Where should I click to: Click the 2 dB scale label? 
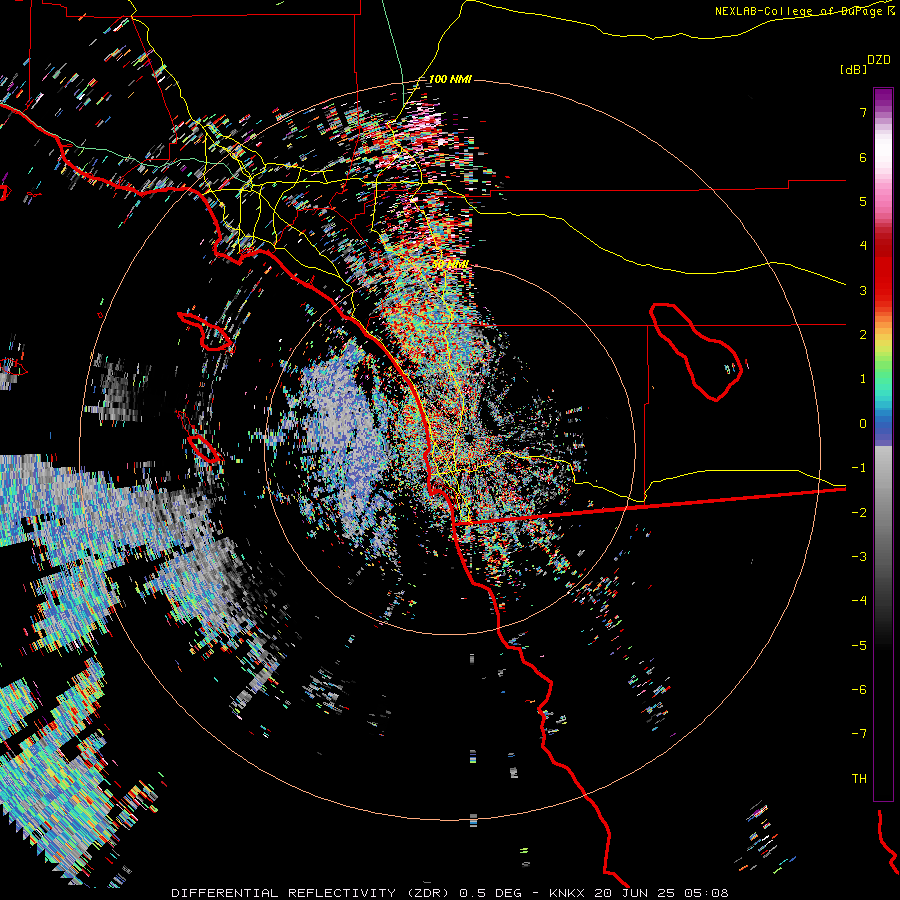pos(863,335)
